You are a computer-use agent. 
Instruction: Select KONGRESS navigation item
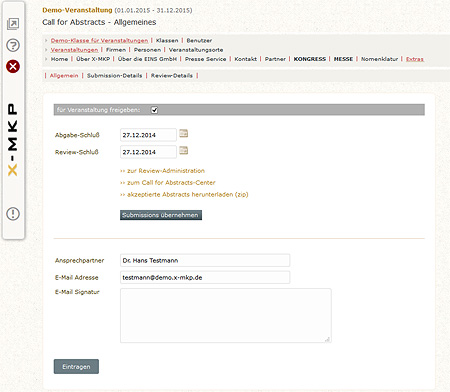pyautogui.click(x=310, y=59)
